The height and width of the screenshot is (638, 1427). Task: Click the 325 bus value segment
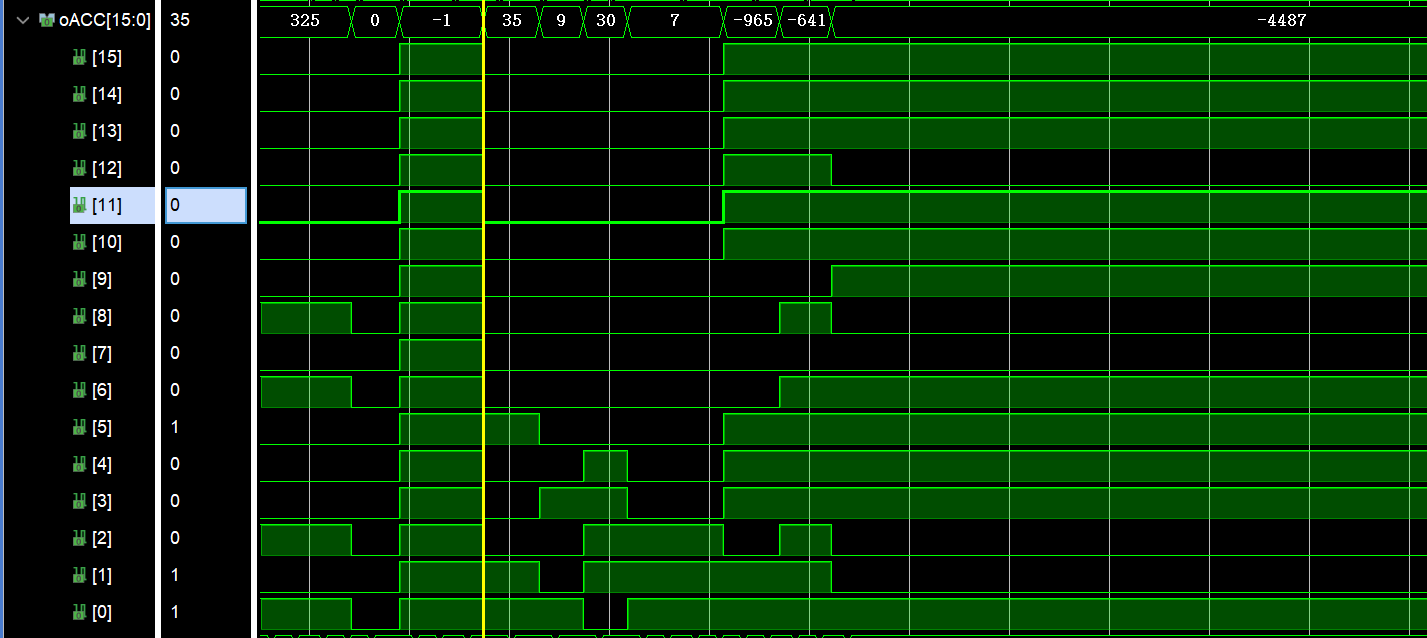pos(304,21)
